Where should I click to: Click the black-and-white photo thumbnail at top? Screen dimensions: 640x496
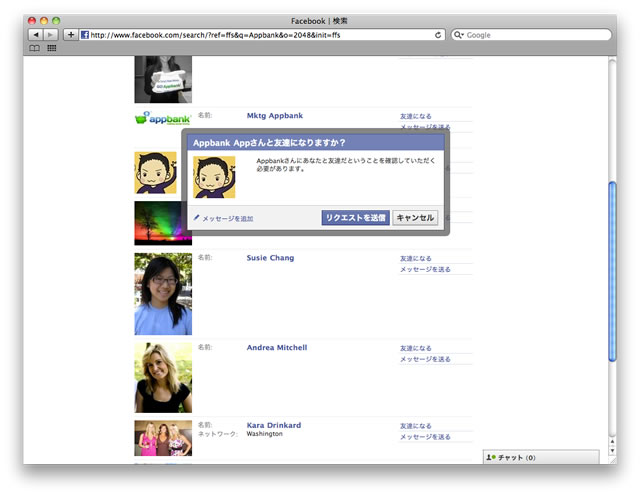tap(163, 79)
